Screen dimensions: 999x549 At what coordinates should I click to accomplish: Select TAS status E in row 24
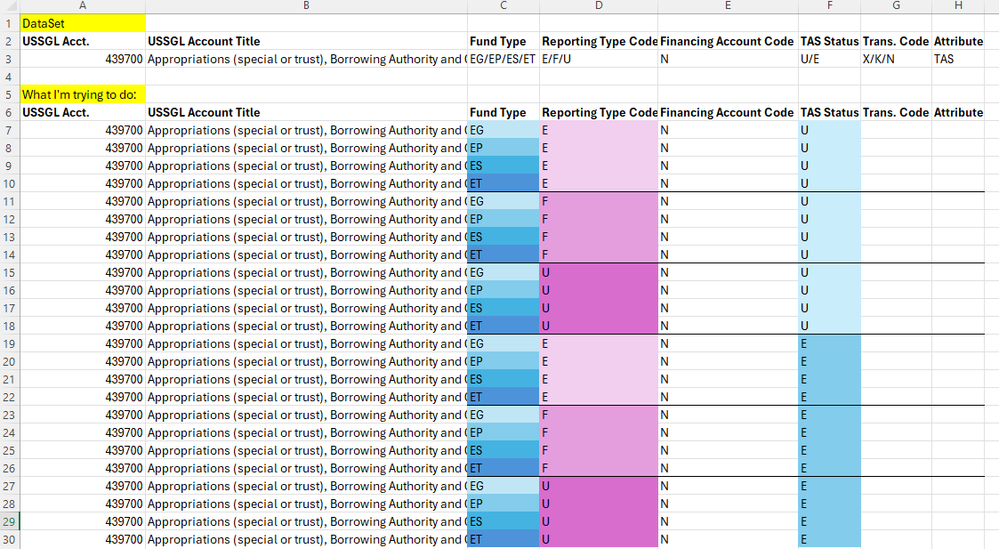[x=830, y=432]
